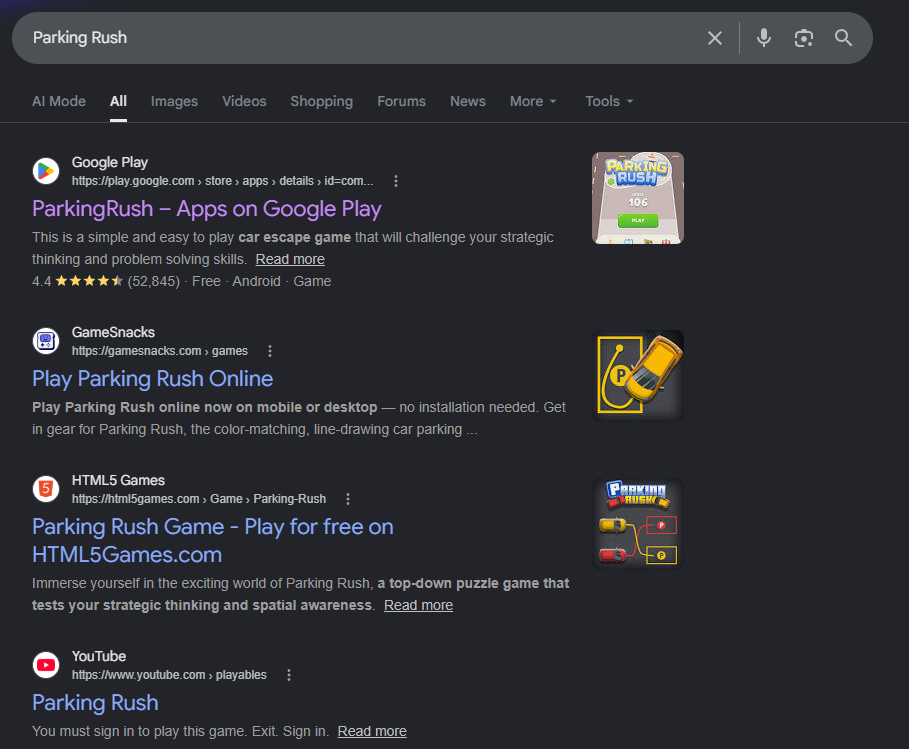Image resolution: width=909 pixels, height=749 pixels.
Task: Open the three-dot menu for HTML5 Games result
Action: [x=348, y=499]
